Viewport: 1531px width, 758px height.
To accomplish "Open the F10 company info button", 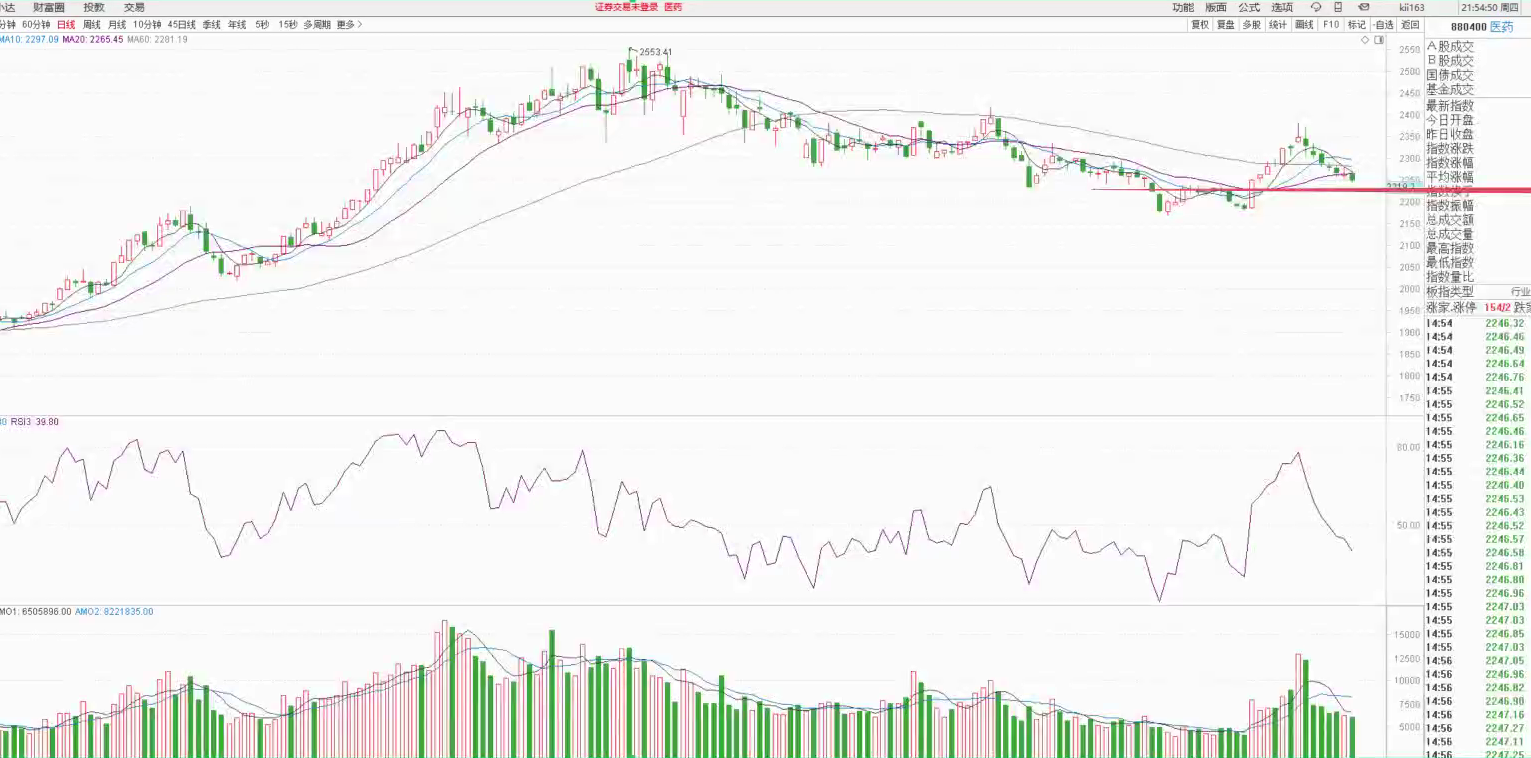I will [1330, 24].
